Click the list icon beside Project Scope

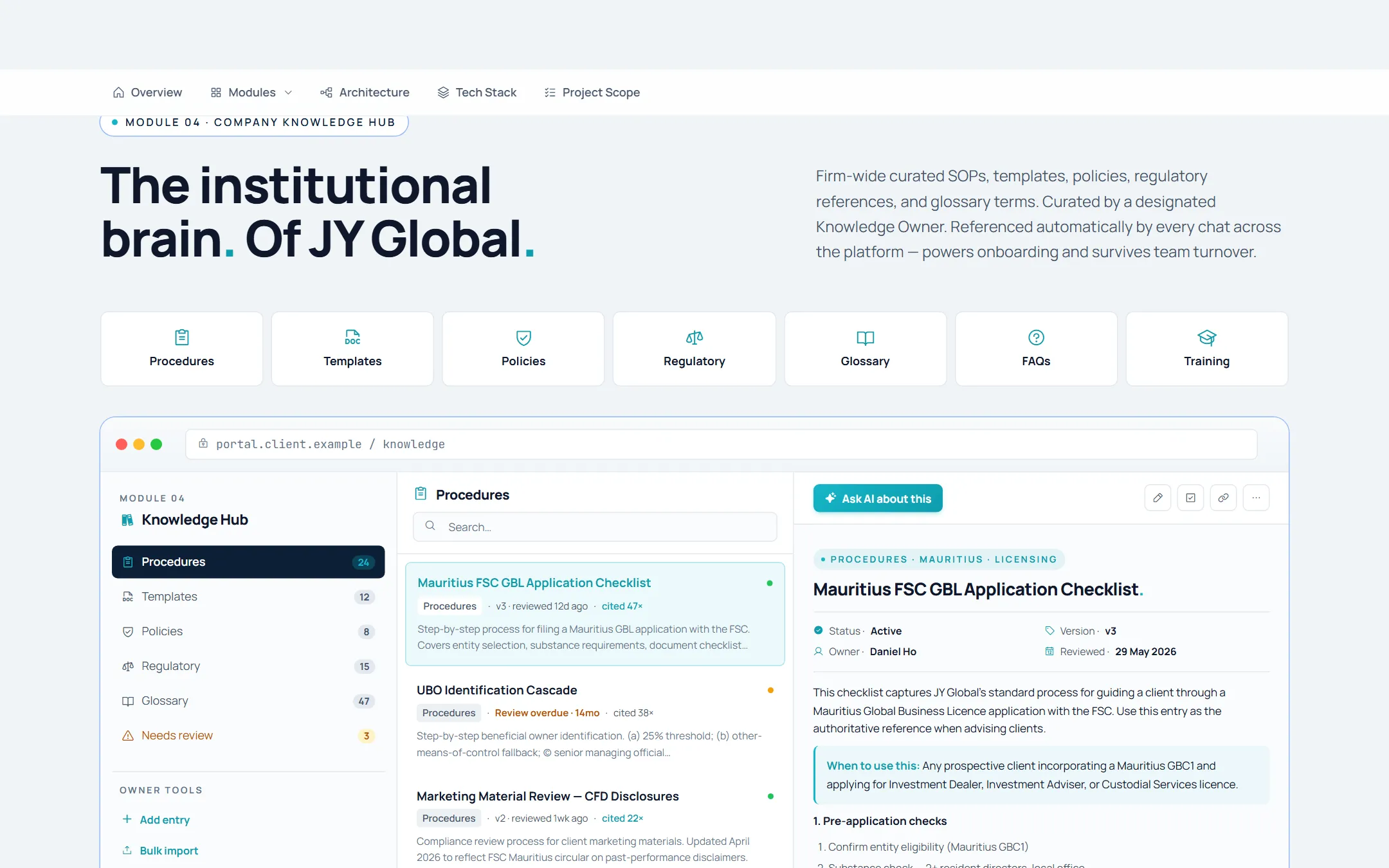pos(550,93)
